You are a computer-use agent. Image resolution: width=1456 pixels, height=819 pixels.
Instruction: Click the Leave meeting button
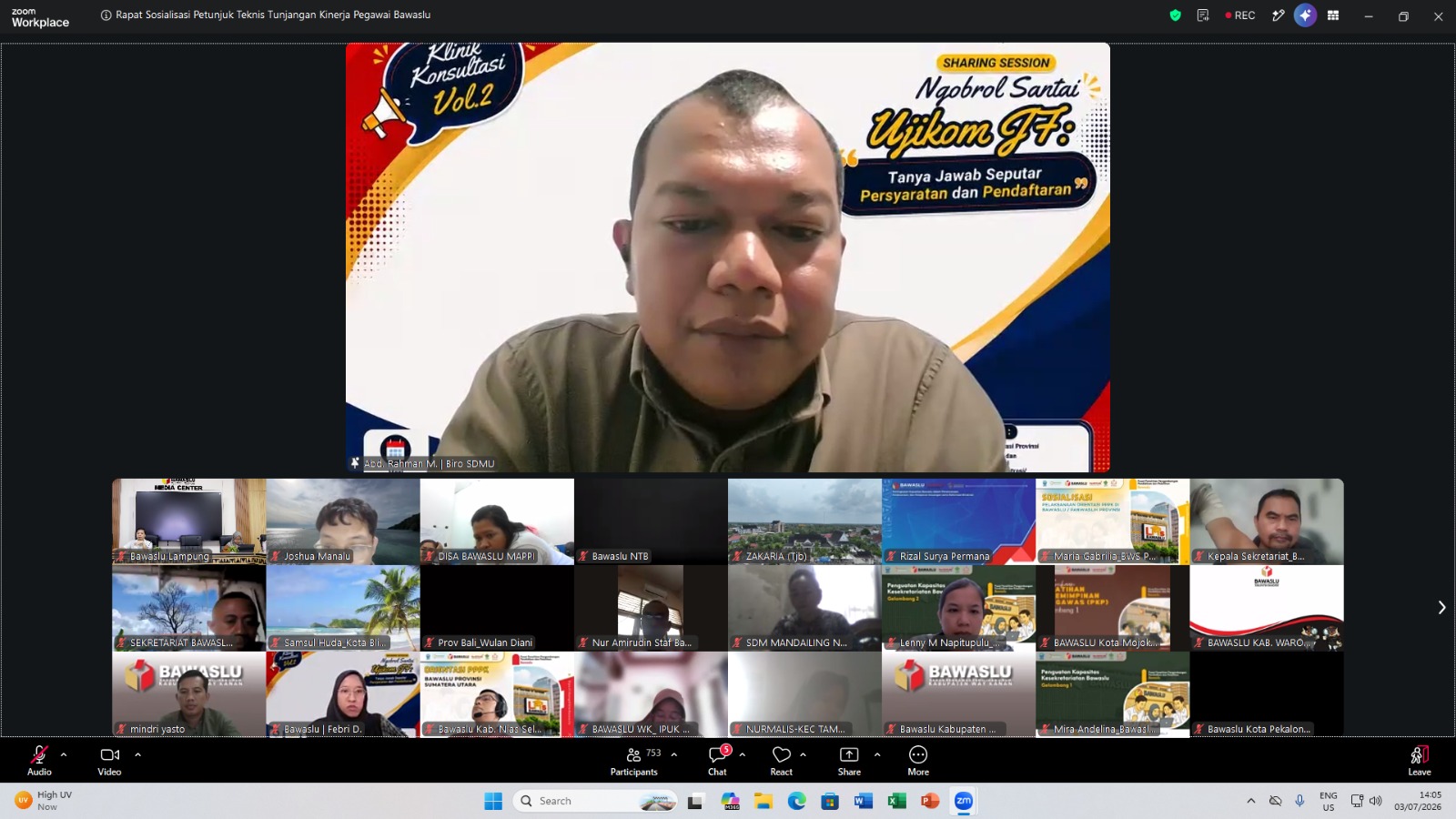click(x=1420, y=761)
